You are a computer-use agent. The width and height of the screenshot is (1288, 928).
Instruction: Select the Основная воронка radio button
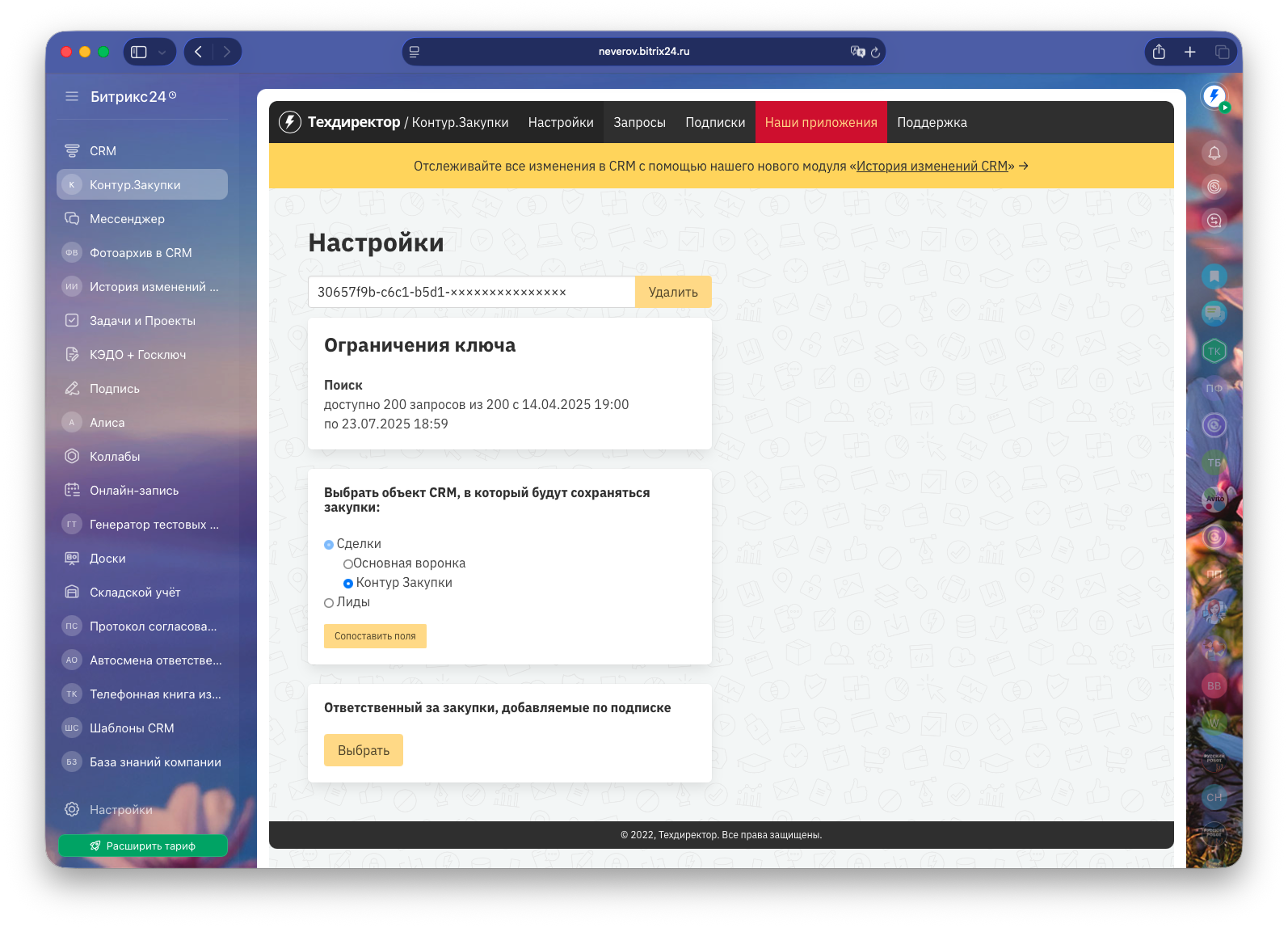pyautogui.click(x=348, y=564)
